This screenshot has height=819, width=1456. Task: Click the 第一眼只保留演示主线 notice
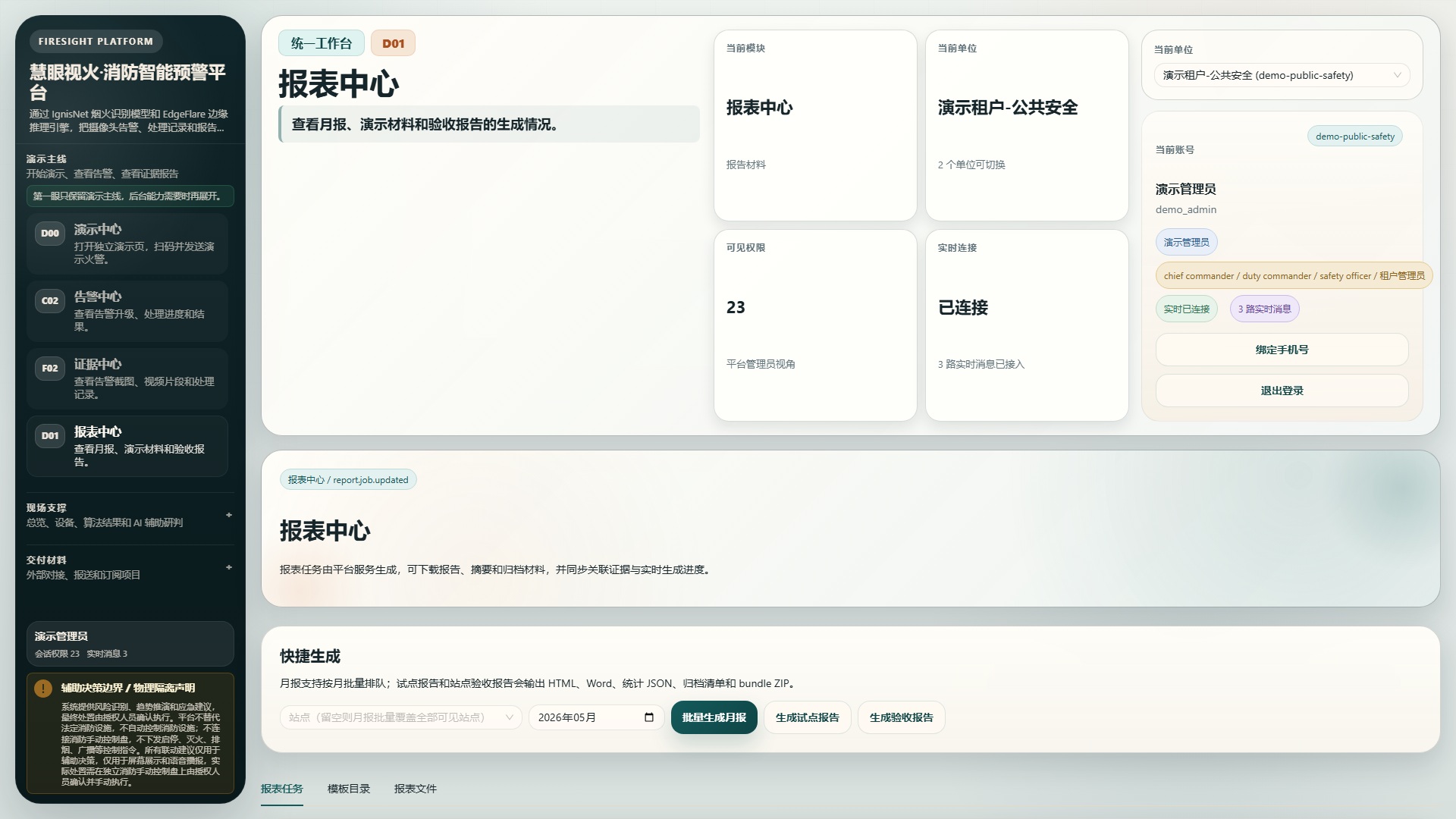[x=130, y=196]
